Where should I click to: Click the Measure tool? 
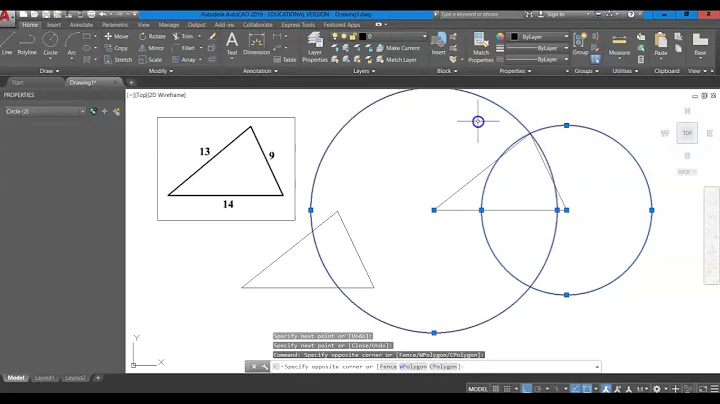coord(619,44)
